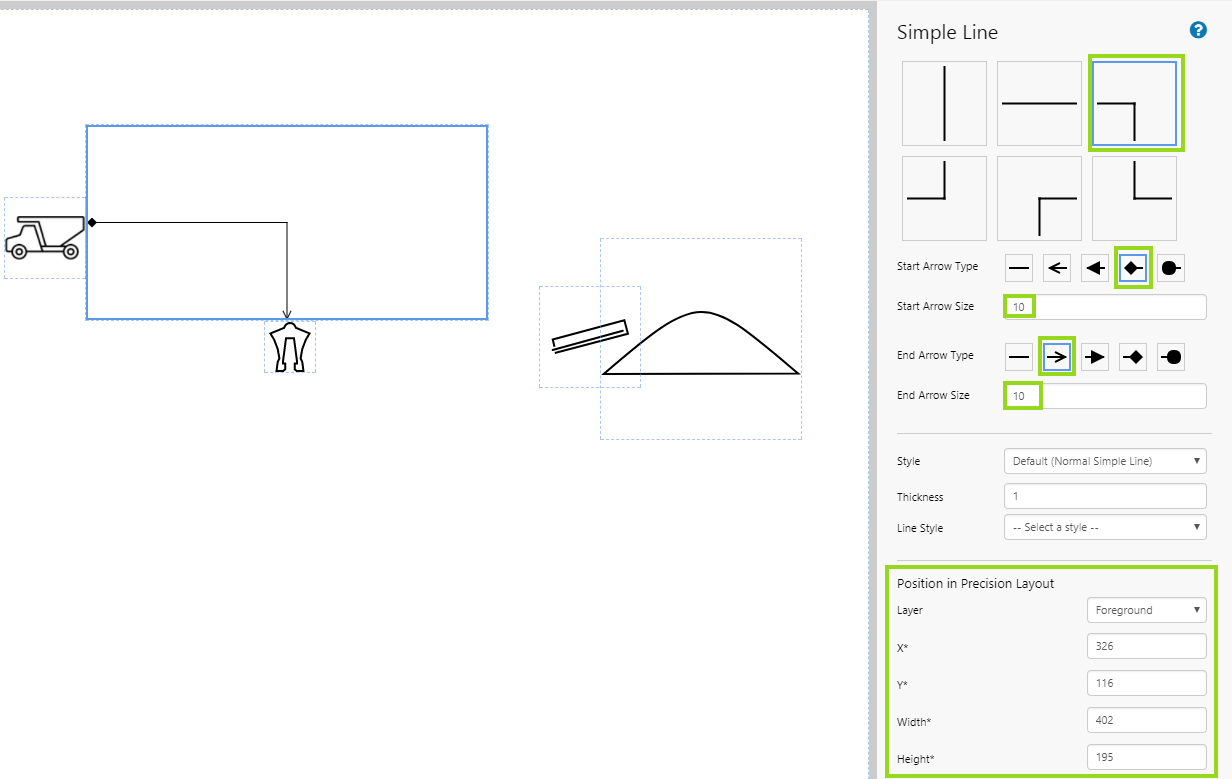Screen dimensions: 1232x779
Task: Select the dump truck image on canvas
Action: coord(44,237)
